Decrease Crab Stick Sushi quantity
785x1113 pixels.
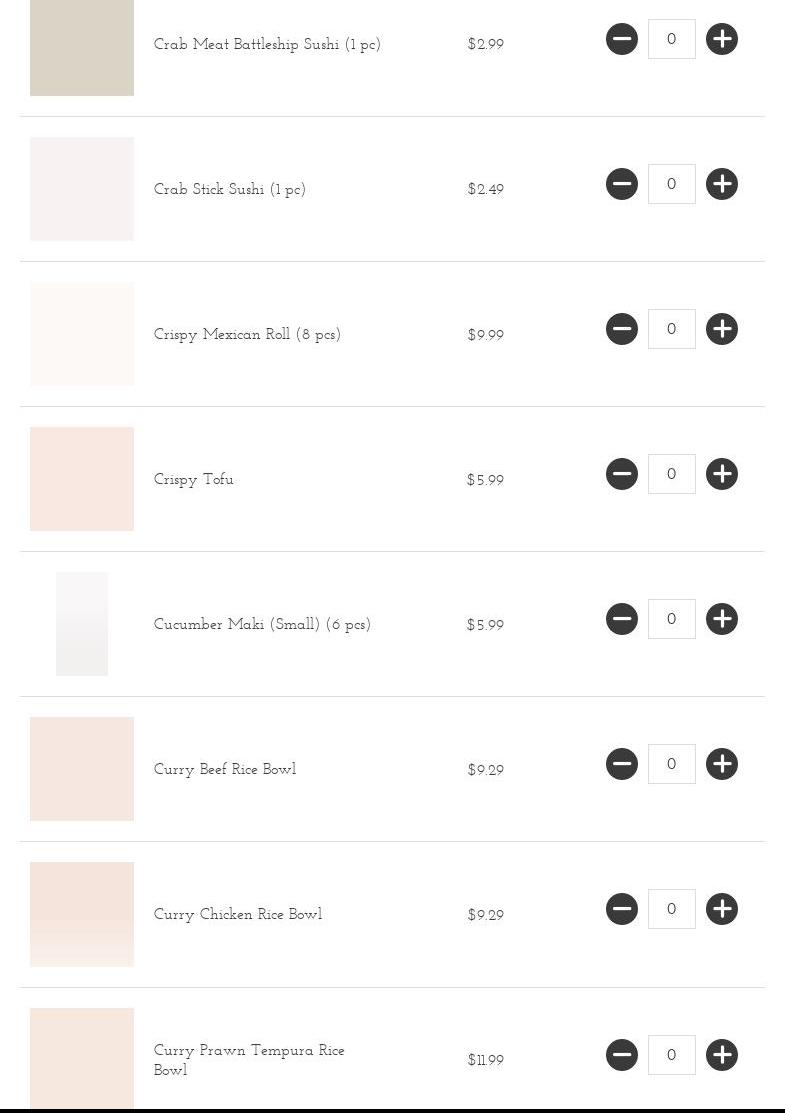pos(622,184)
